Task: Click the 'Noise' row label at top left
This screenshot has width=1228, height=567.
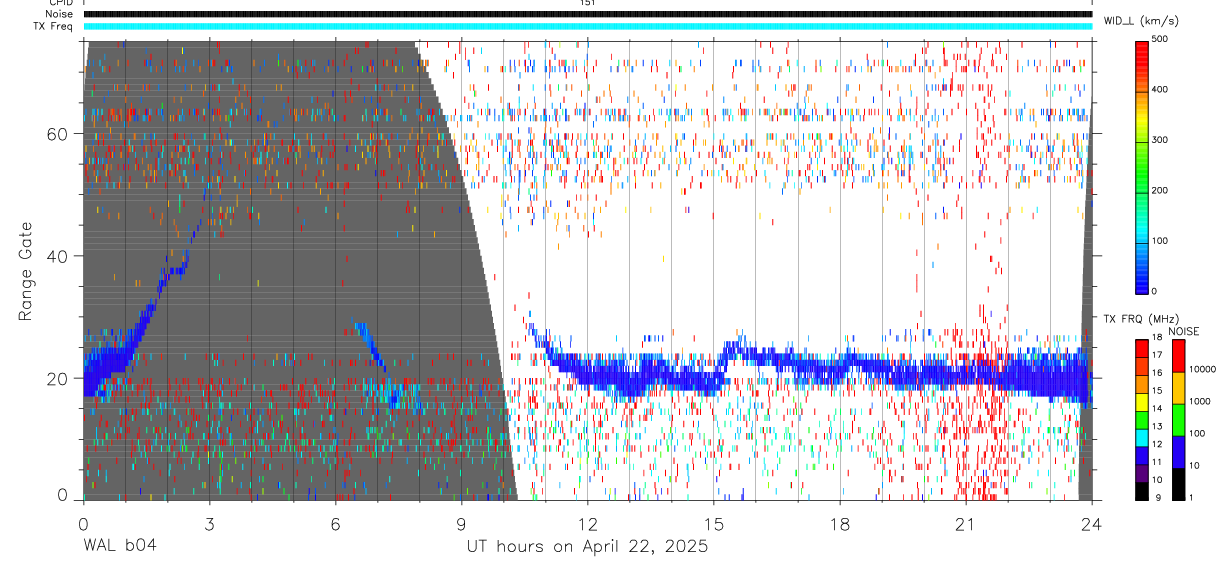Action: [58, 14]
